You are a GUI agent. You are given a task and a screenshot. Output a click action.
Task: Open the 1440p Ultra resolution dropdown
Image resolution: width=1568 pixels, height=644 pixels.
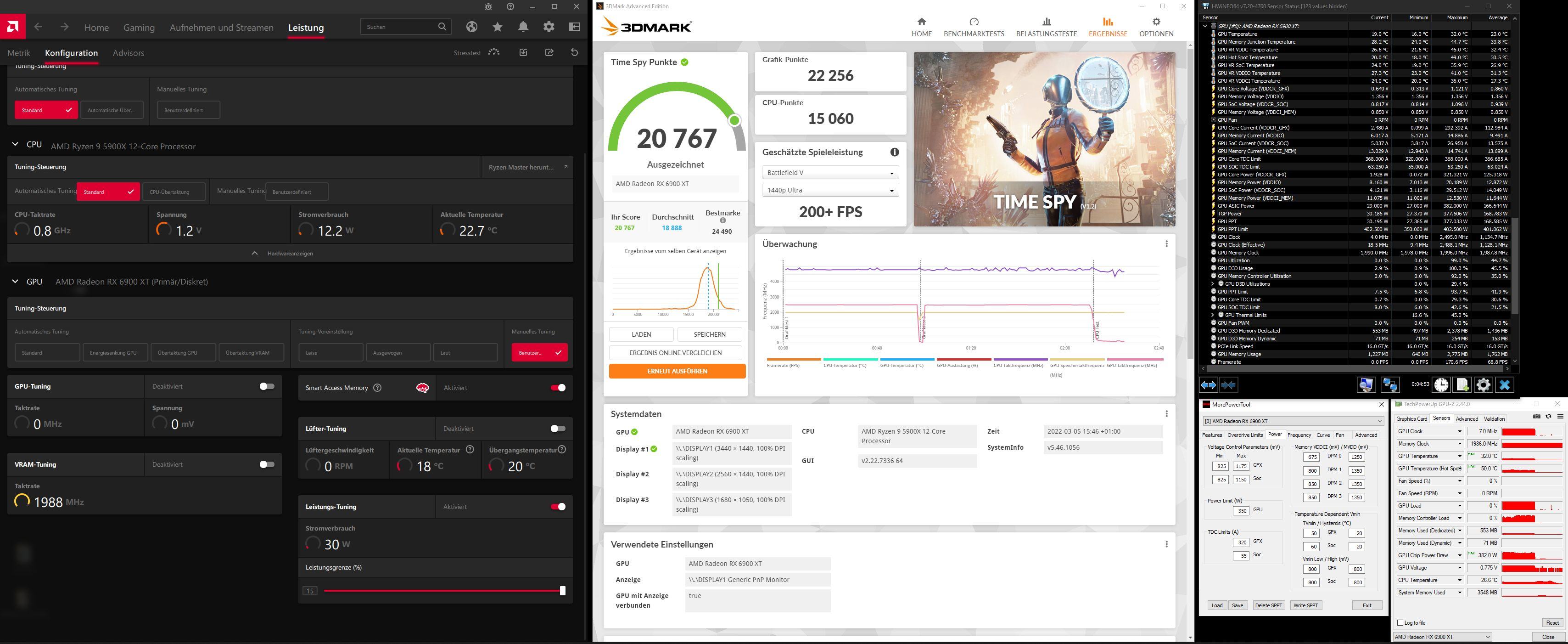tap(830, 191)
